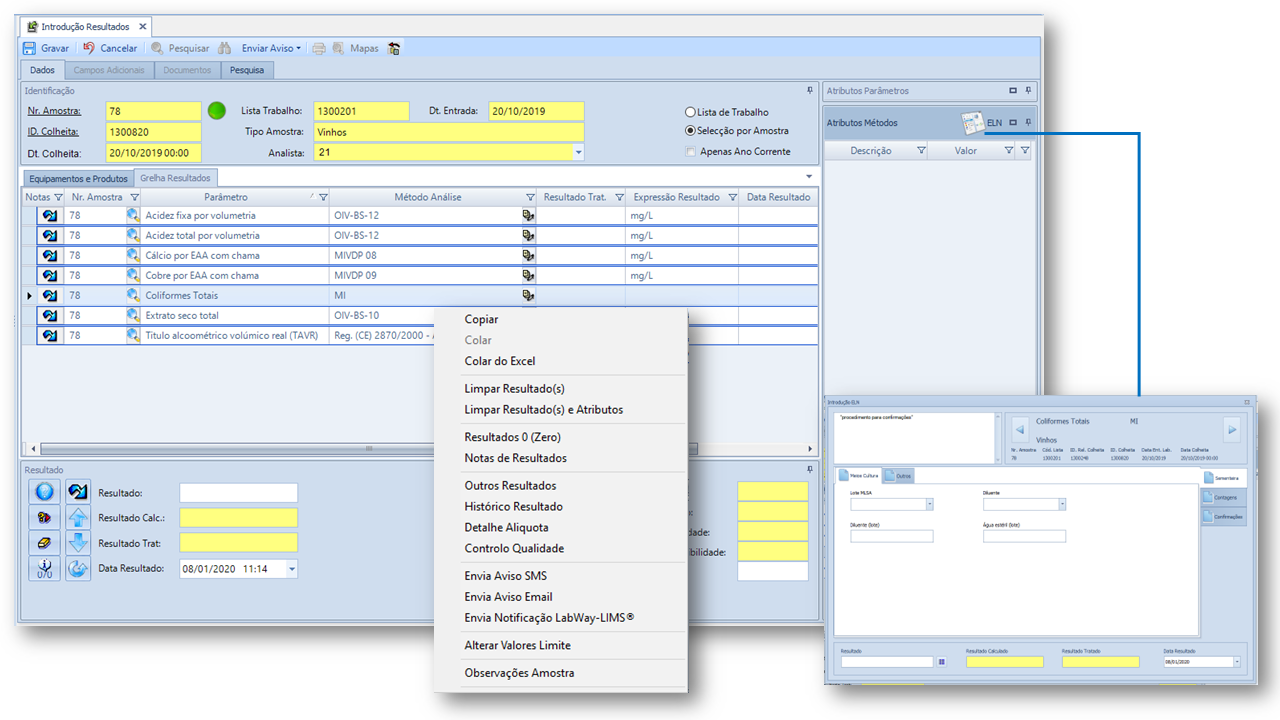Choose Alterar Valores Limite menu entry
This screenshot has width=1280, height=720.
[x=518, y=646]
